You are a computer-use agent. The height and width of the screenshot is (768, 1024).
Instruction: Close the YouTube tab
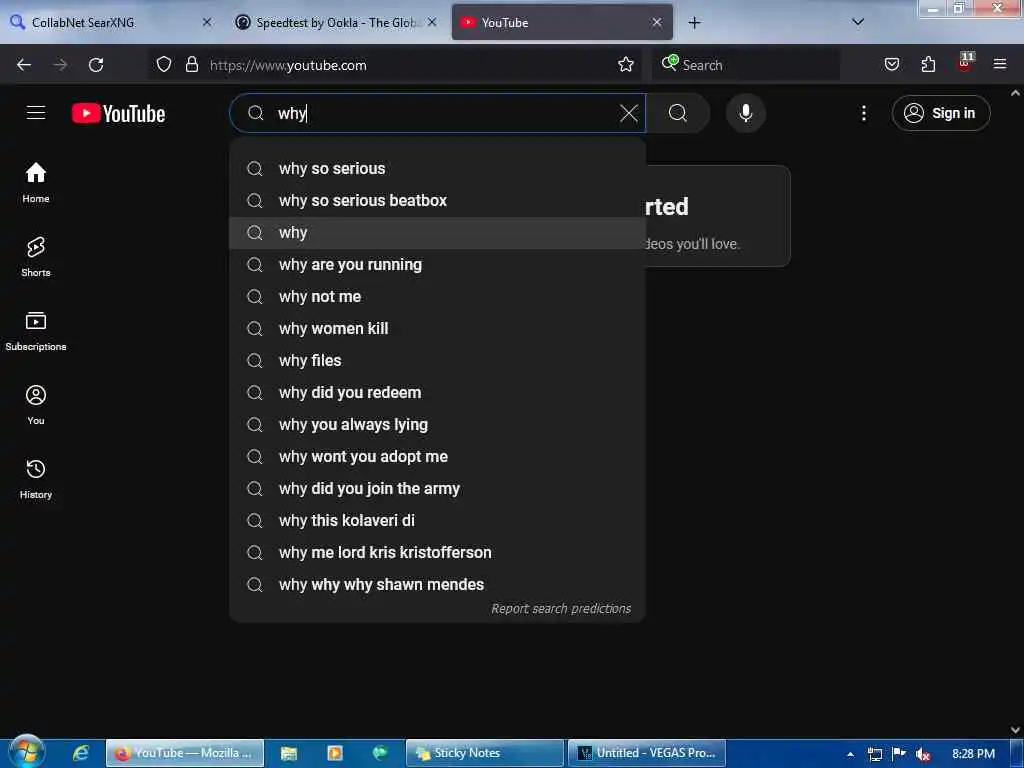pyautogui.click(x=657, y=23)
